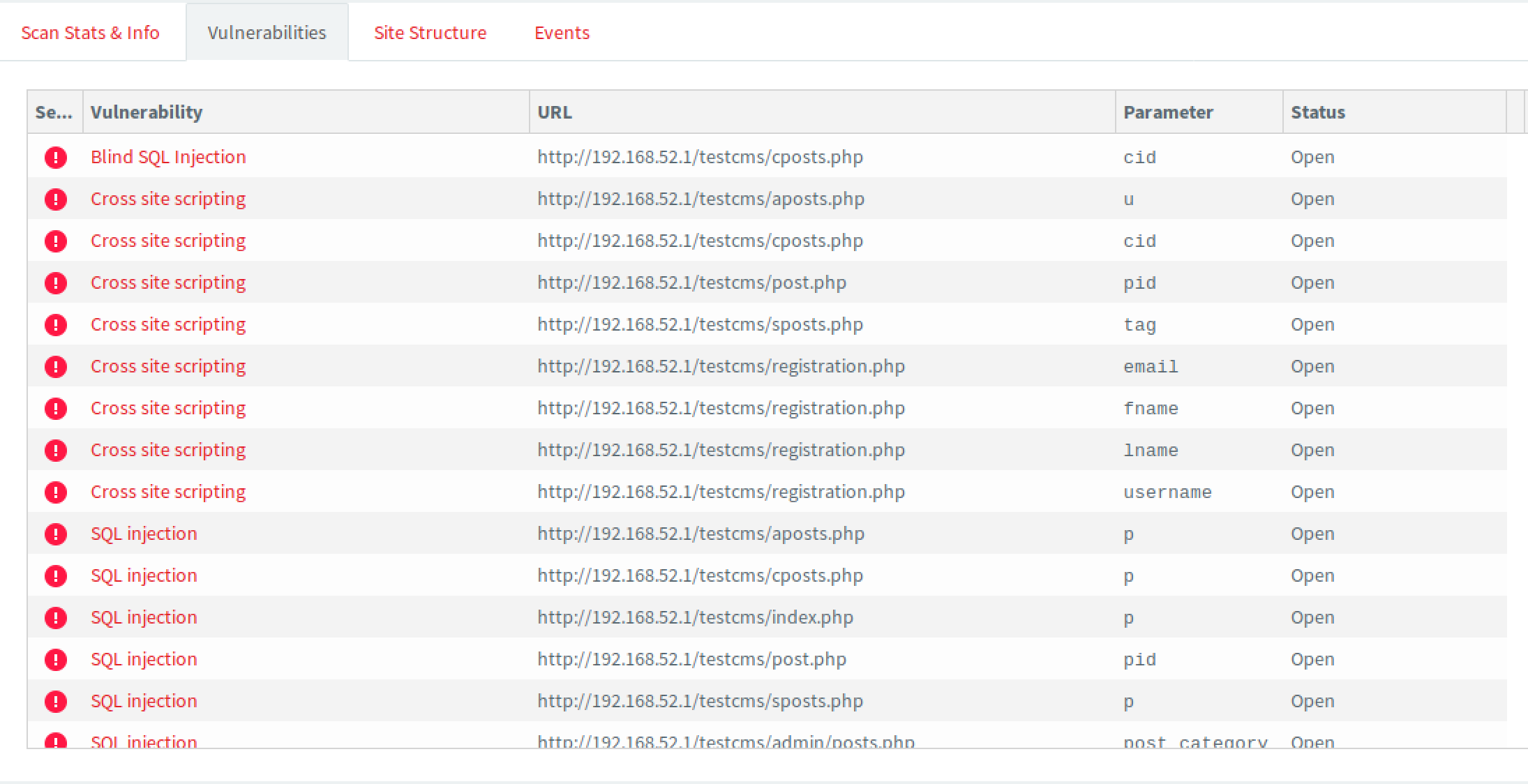Open Cross site scripting link for parameter cid
This screenshot has width=1528, height=784.
(168, 241)
